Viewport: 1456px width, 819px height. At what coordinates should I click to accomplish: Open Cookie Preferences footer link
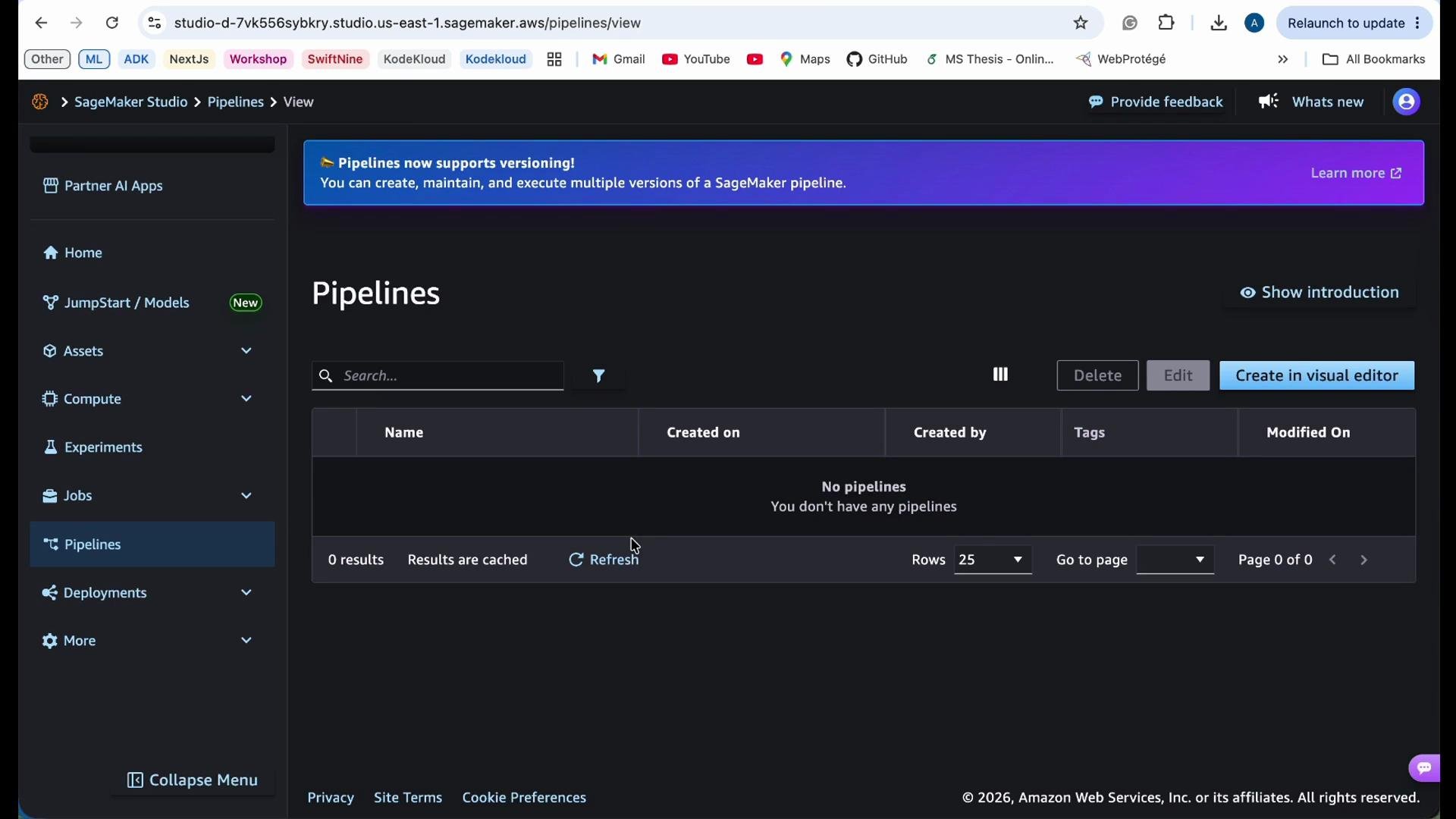click(x=524, y=798)
